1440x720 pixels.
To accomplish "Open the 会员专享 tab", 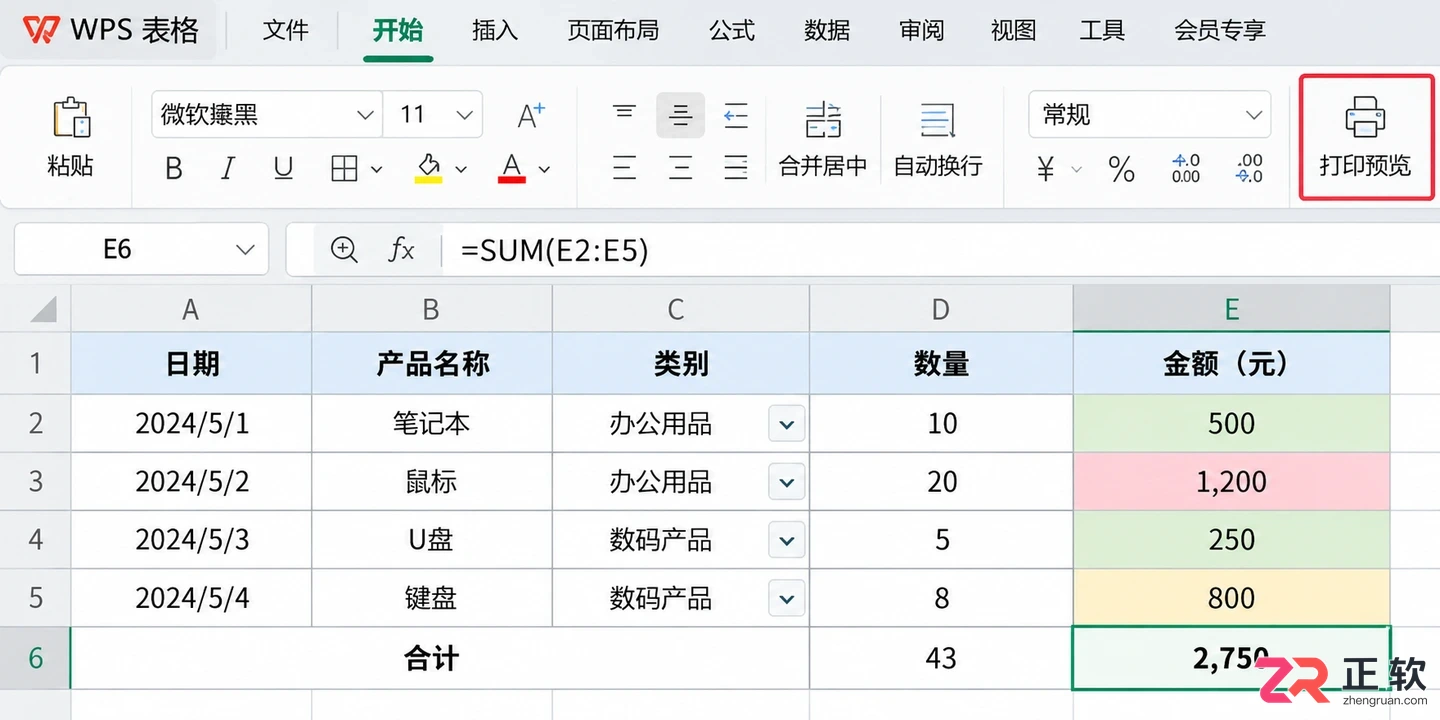I will point(1220,30).
